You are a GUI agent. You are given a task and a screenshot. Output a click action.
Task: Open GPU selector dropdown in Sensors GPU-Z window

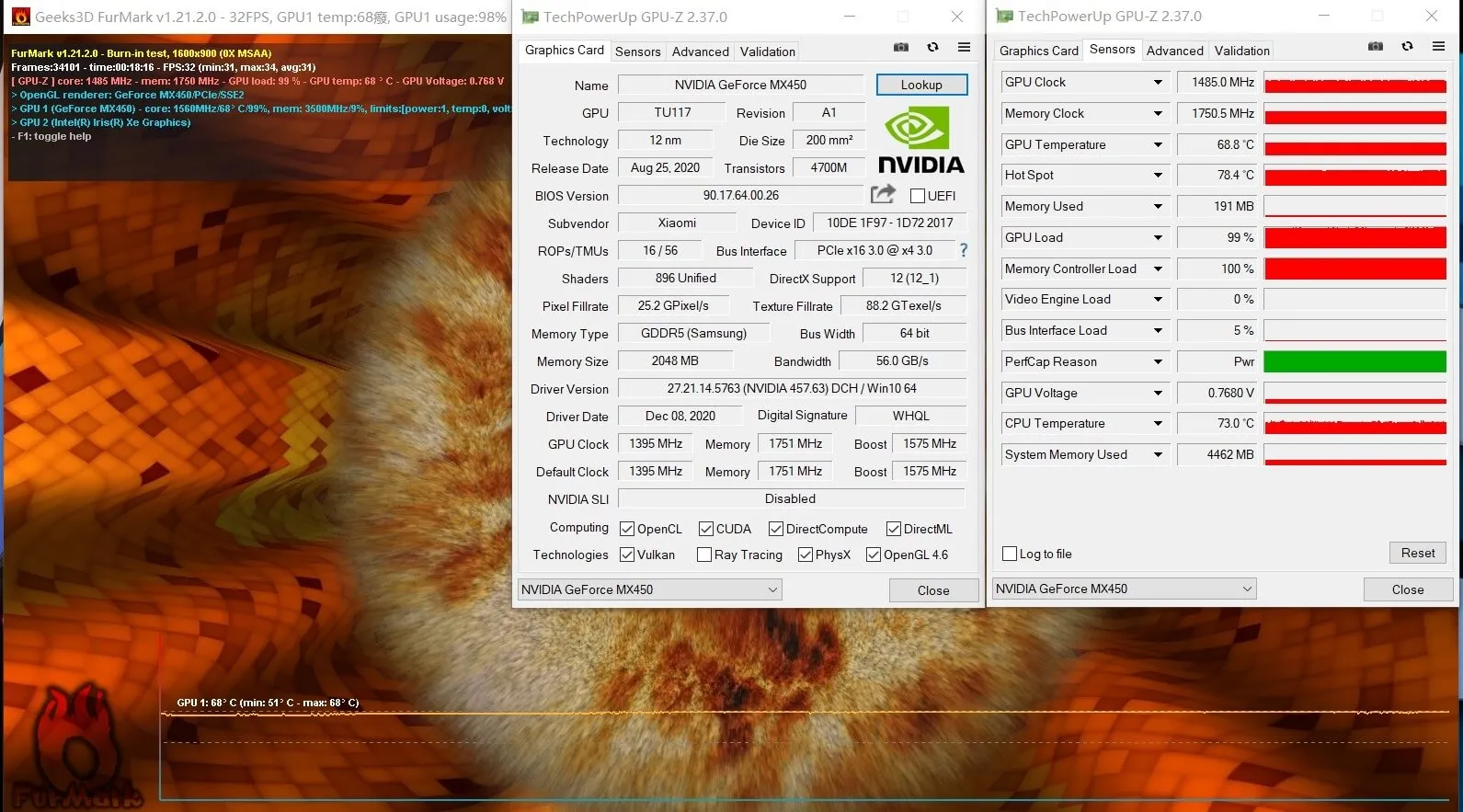1124,589
